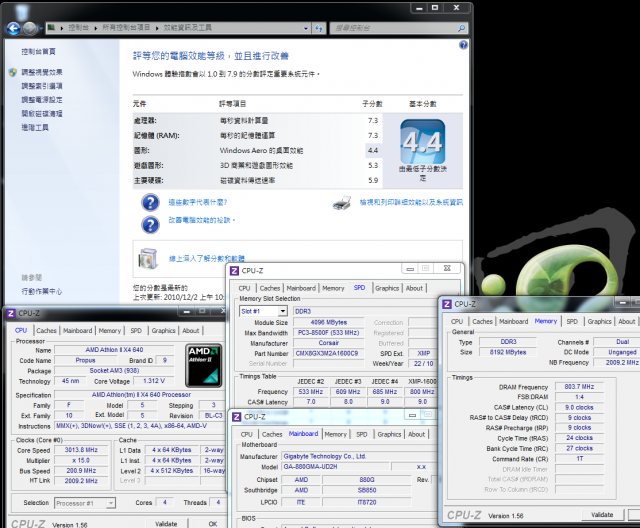640x528 pixels.
Task: Click the AMD Athlon II processor logo
Action: [x=204, y=366]
